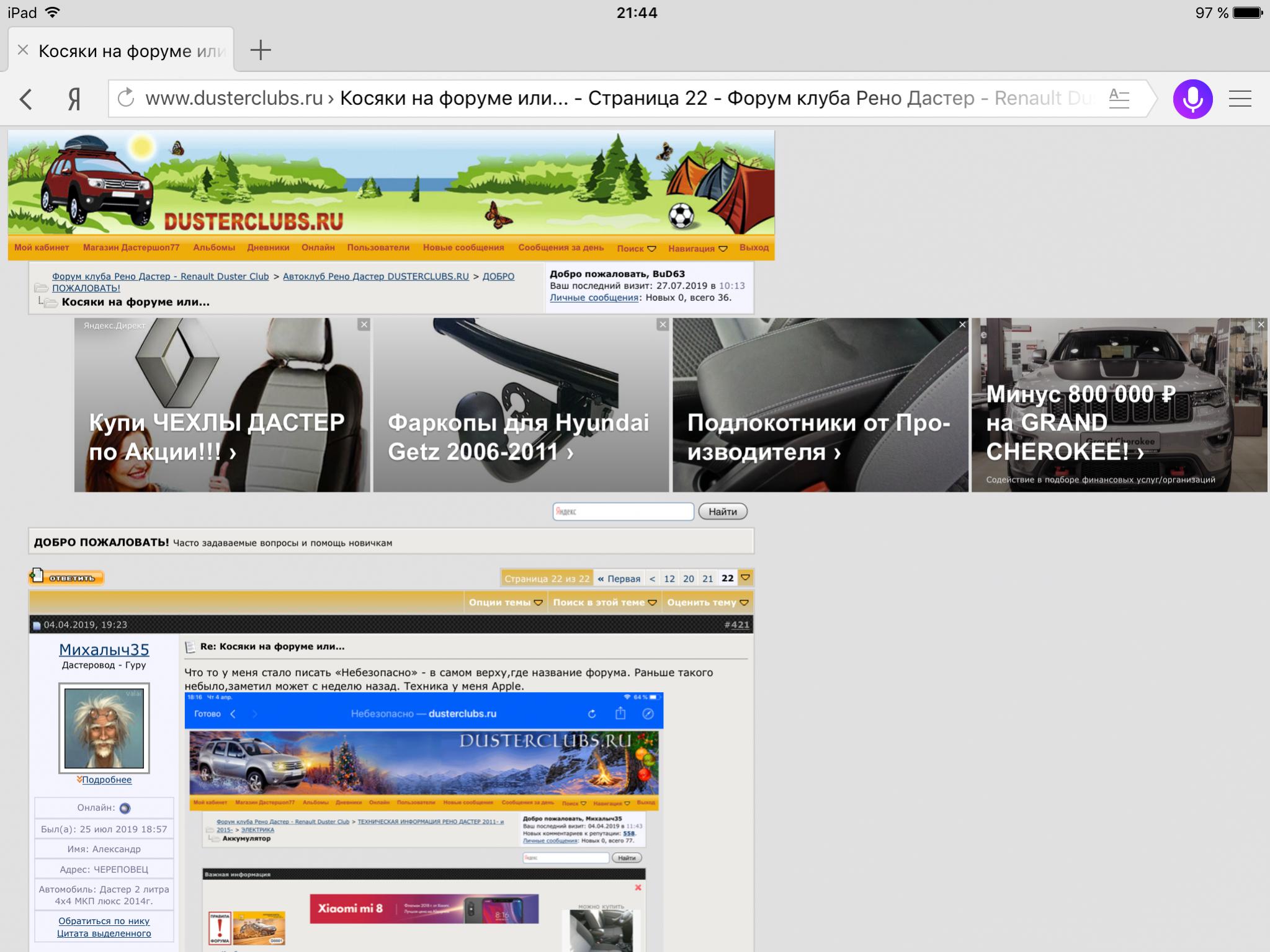Image resolution: width=1270 pixels, height=952 pixels.
Task: Close the Grand Cherokee ad
Action: pyautogui.click(x=1261, y=324)
